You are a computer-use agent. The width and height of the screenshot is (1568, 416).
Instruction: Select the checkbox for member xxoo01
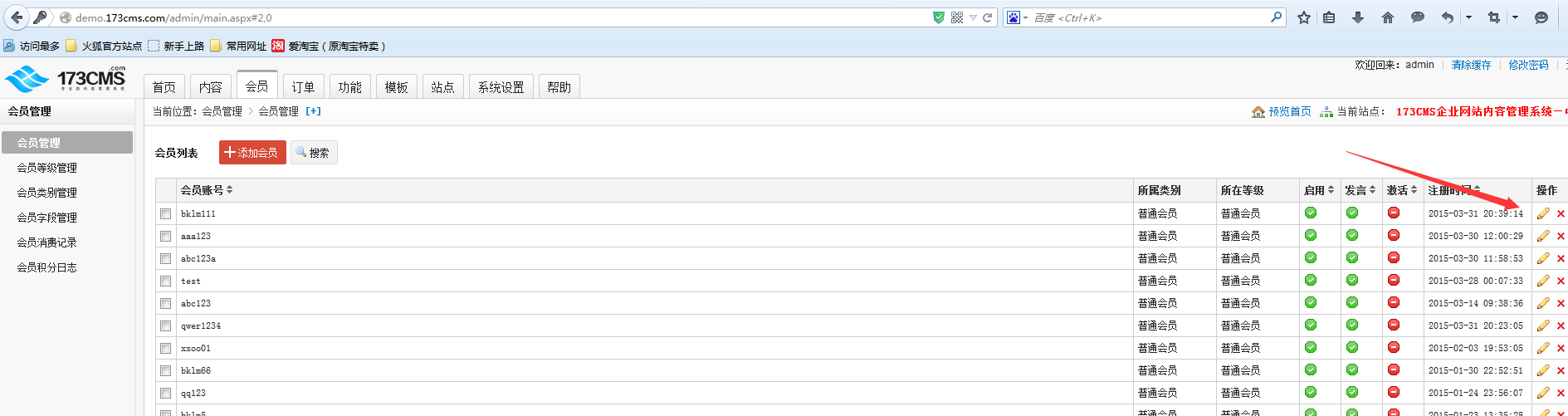tap(166, 349)
